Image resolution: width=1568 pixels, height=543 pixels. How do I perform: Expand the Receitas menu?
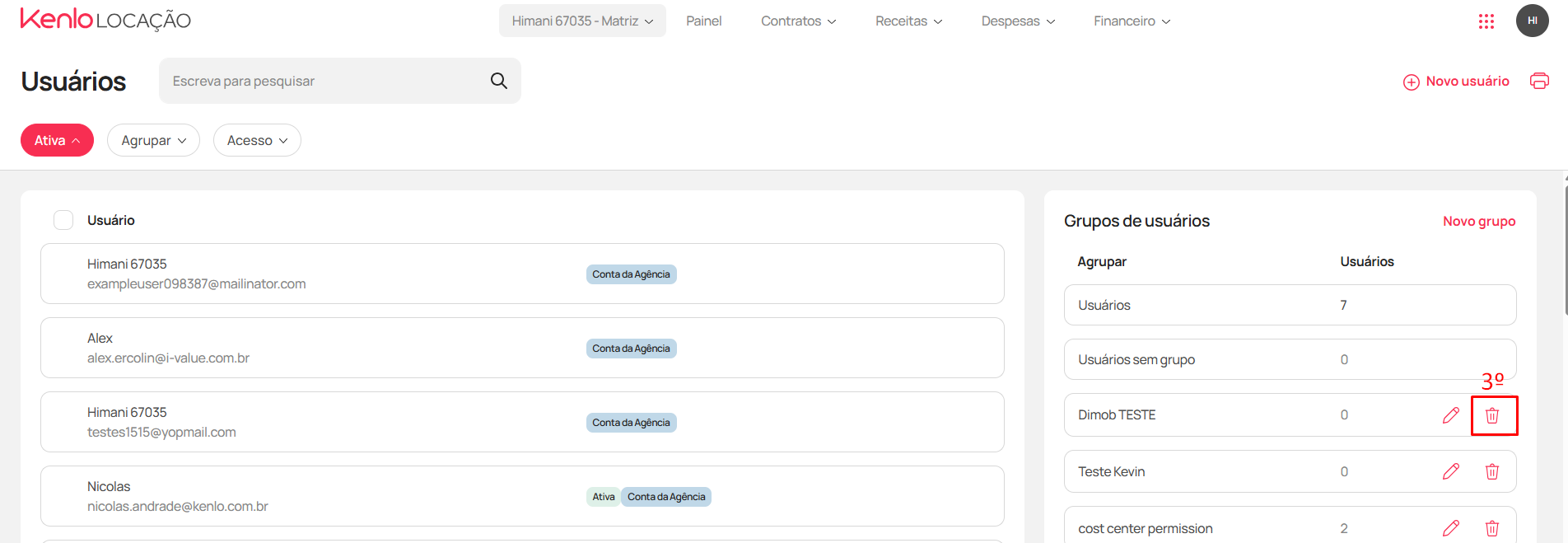[908, 21]
